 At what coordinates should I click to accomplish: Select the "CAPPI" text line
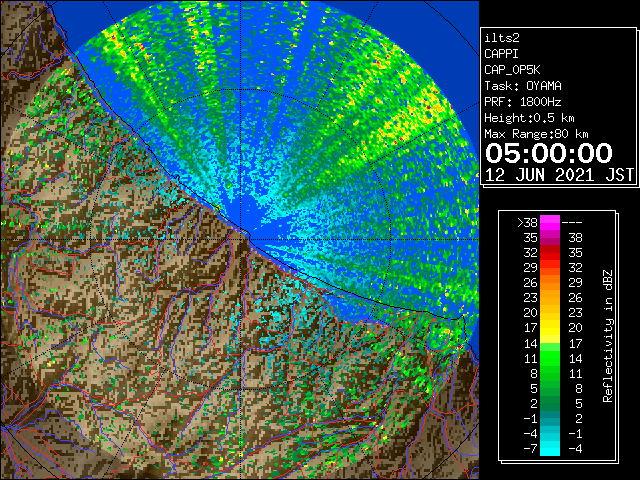coord(501,54)
